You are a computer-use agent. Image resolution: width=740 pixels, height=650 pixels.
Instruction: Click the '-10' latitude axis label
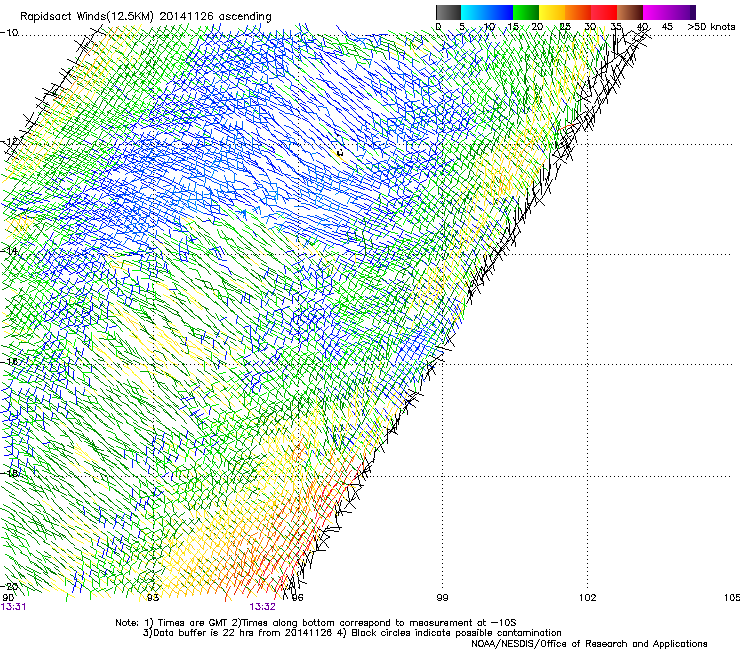point(9,33)
